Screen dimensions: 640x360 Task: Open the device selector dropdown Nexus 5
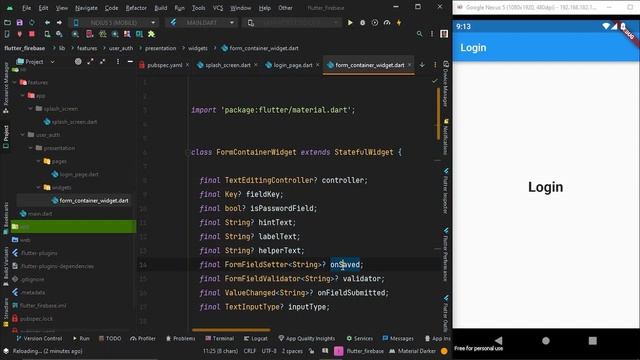tap(114, 22)
